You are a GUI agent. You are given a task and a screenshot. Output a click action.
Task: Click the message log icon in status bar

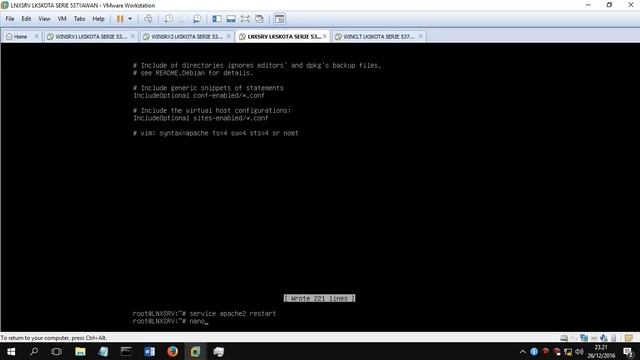(629, 338)
